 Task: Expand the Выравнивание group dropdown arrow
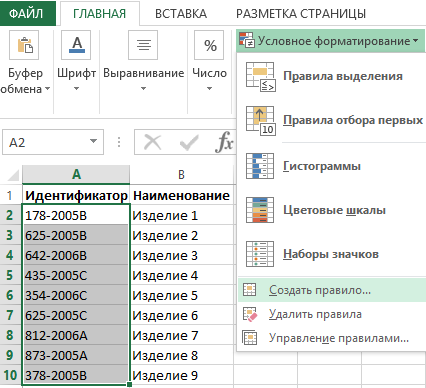(143, 89)
